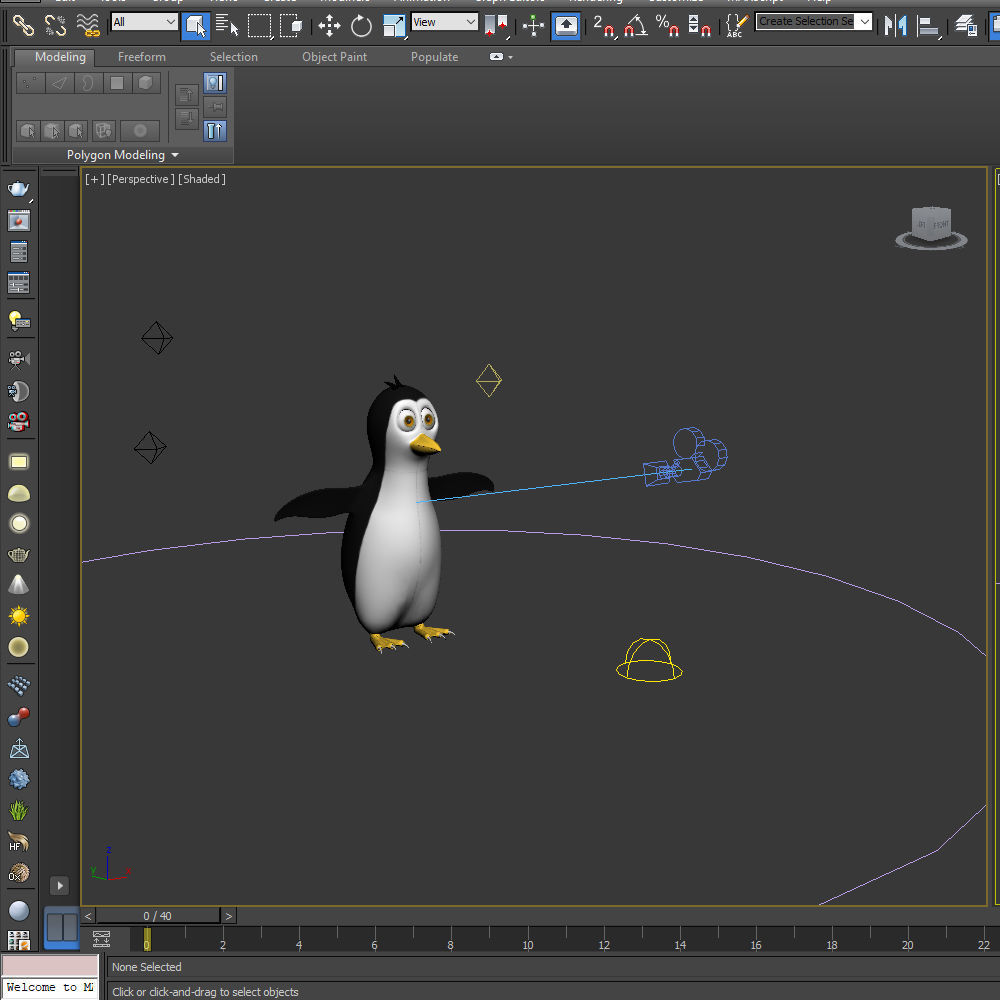This screenshot has height=1000, width=1000.
Task: Click the red movie camera icon
Action: click(18, 422)
